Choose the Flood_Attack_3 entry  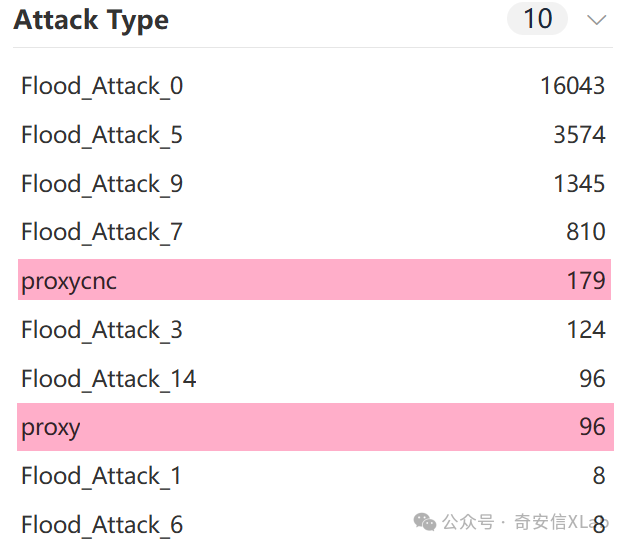[x=314, y=330]
